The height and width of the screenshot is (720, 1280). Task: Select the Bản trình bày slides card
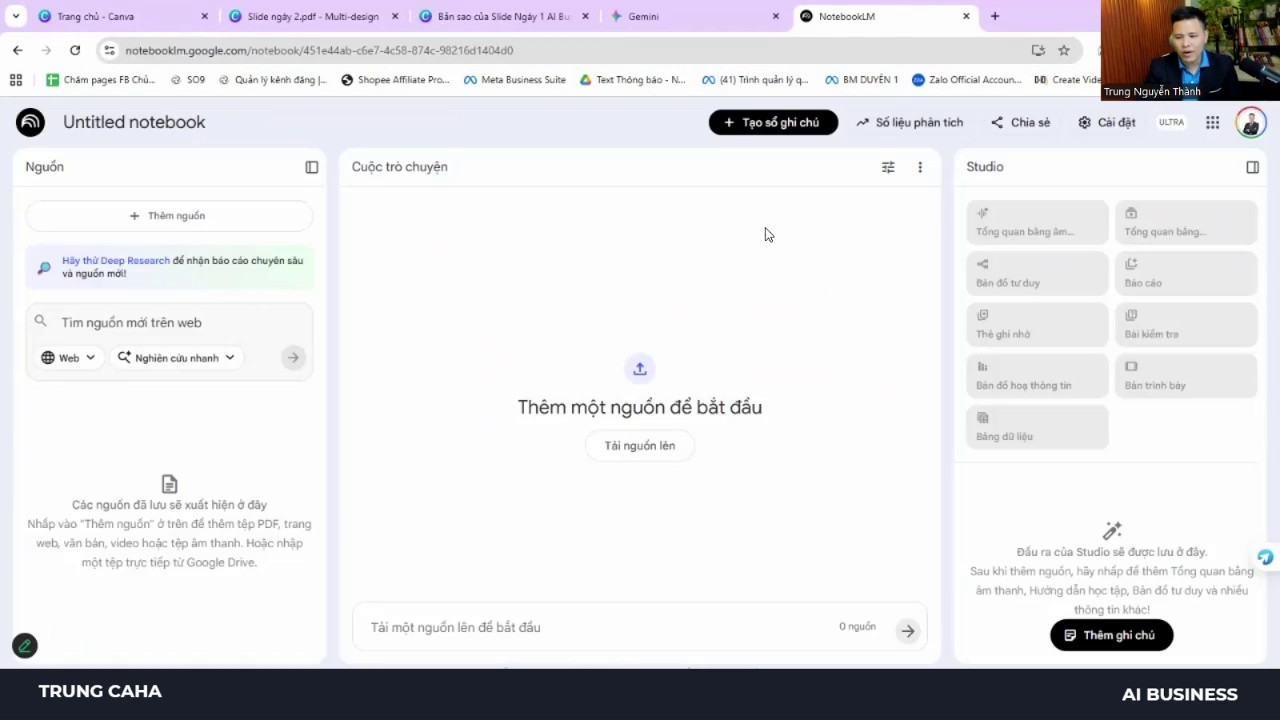click(1186, 375)
